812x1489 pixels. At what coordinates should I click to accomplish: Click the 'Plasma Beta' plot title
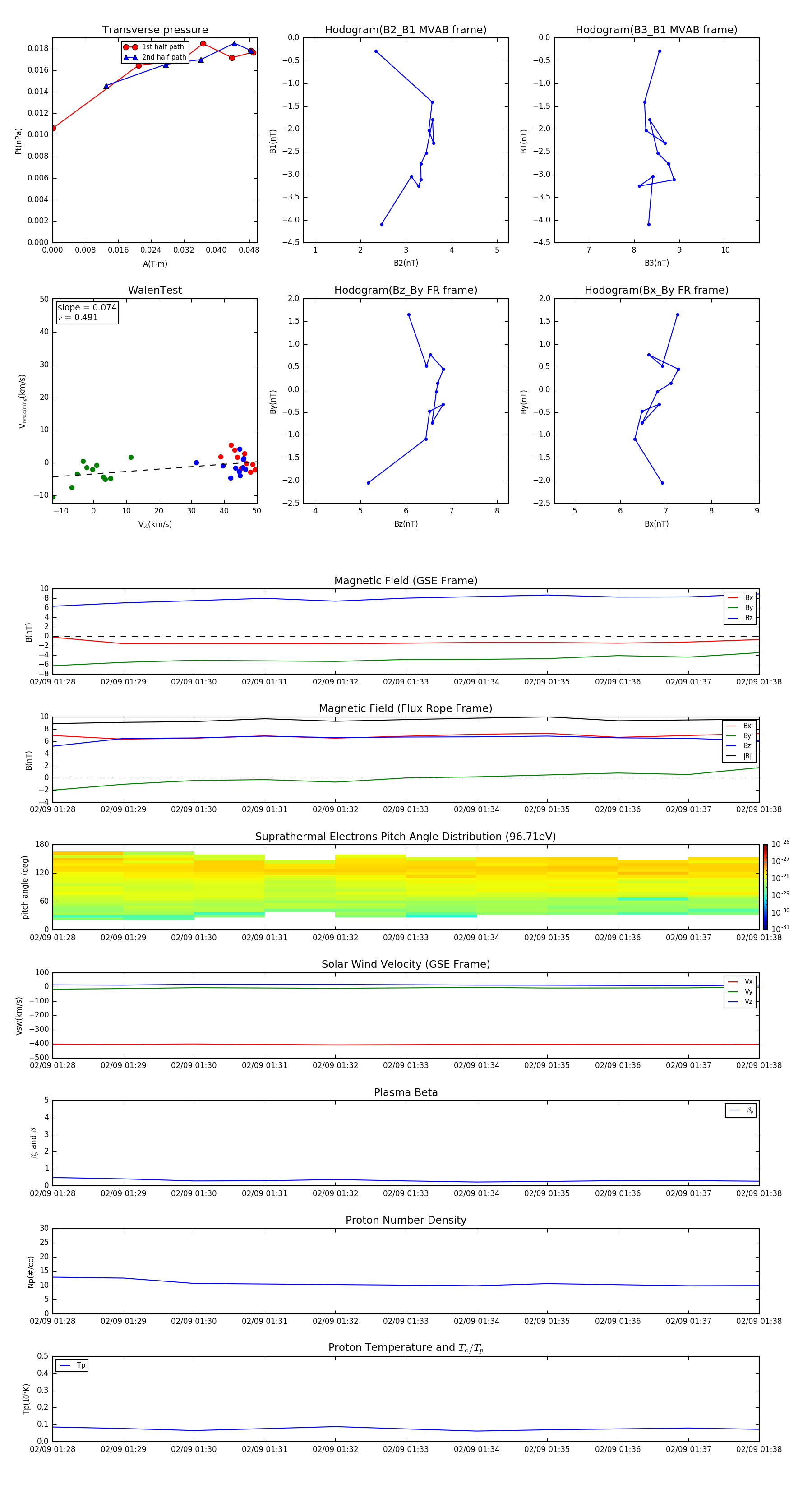click(x=406, y=1092)
